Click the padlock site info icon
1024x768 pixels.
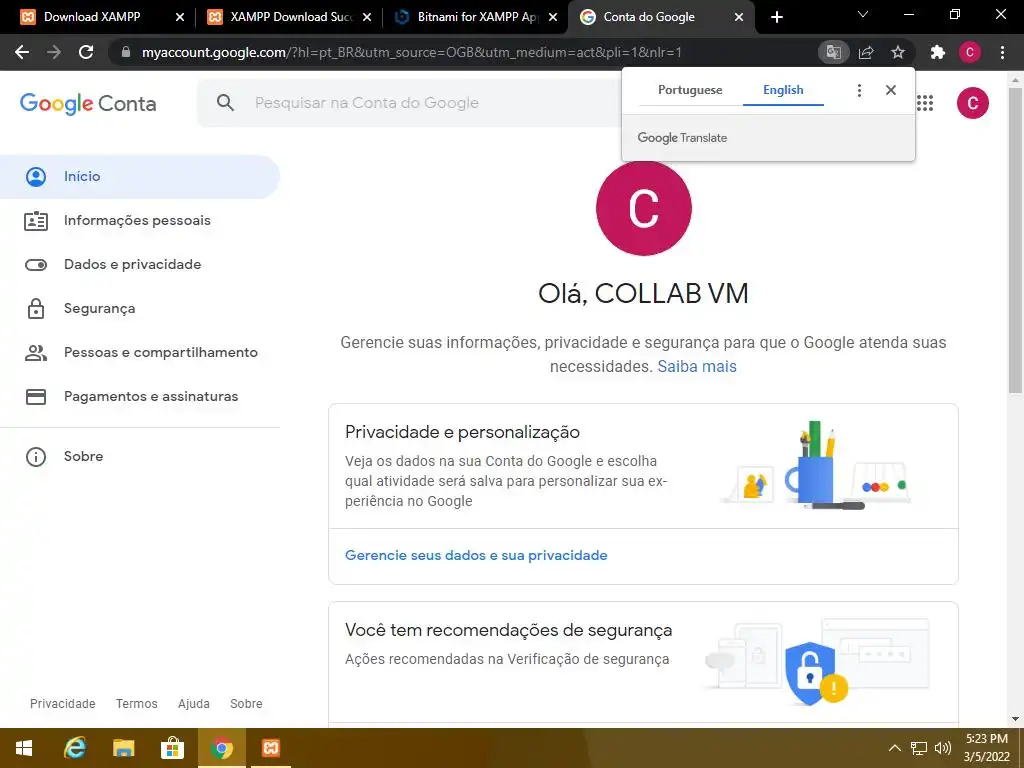coord(126,52)
